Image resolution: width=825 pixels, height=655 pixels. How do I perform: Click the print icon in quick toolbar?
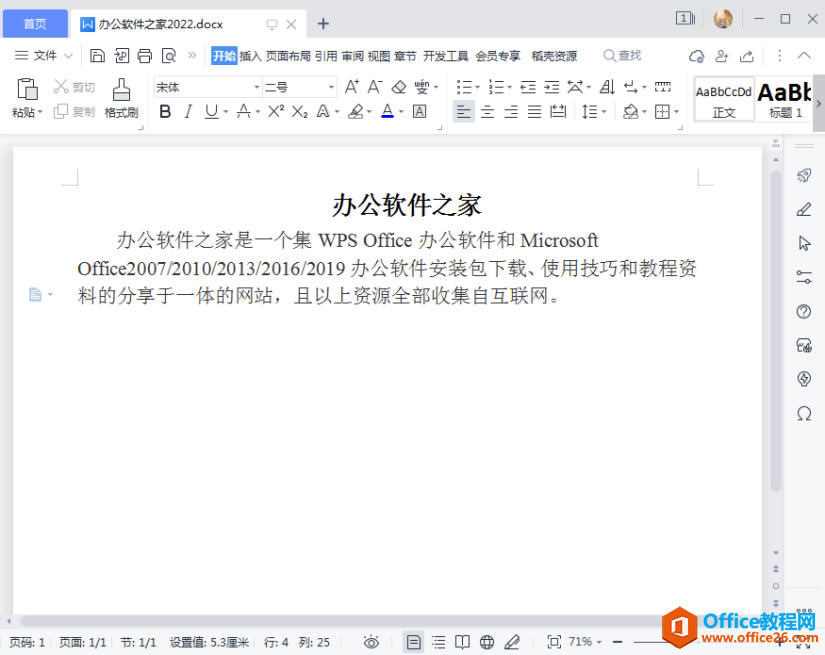tap(145, 55)
